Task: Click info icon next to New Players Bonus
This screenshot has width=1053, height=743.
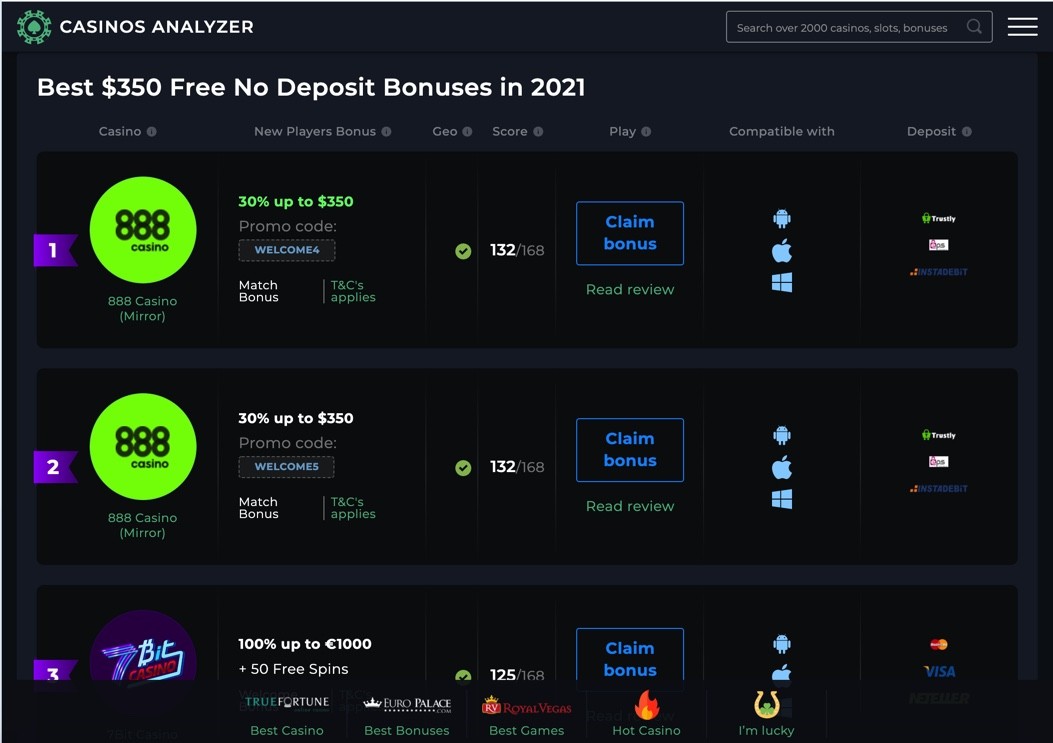Action: (x=386, y=132)
